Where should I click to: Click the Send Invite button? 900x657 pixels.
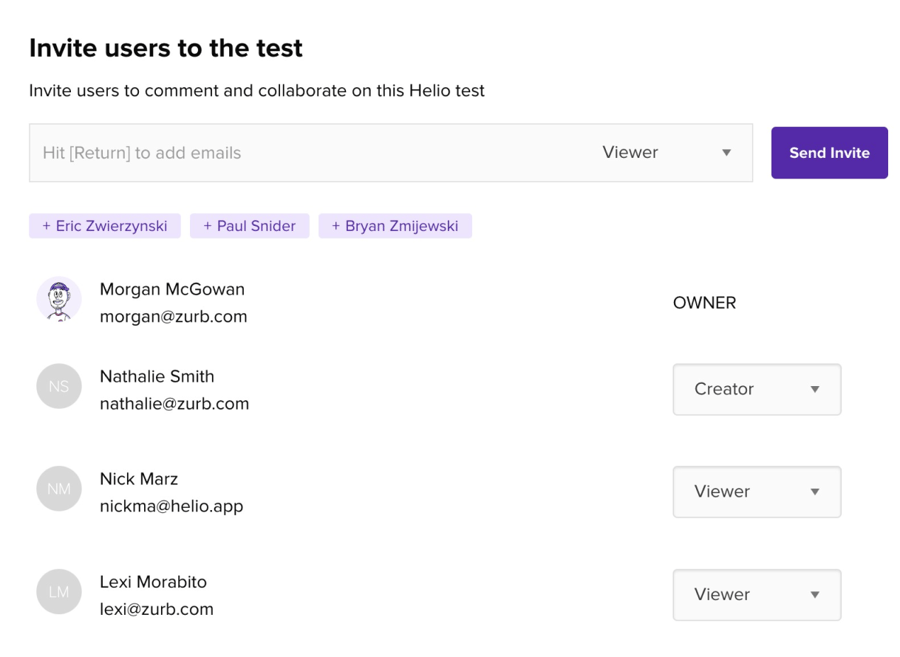pos(829,153)
